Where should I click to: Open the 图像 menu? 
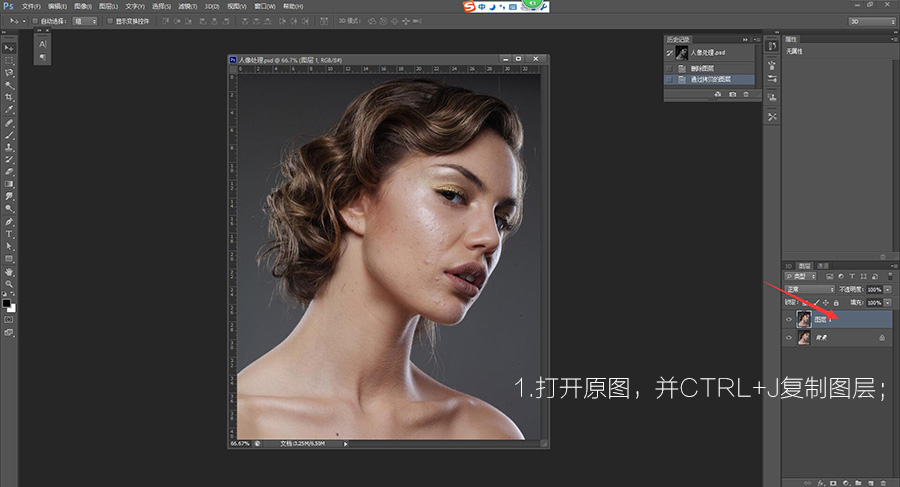82,6
